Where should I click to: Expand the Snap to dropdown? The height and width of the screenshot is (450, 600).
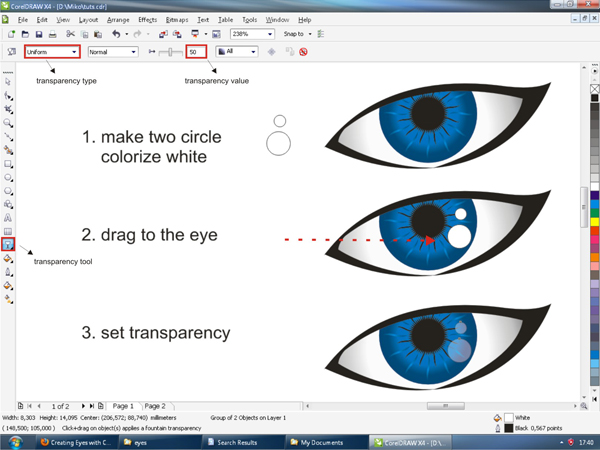310,34
